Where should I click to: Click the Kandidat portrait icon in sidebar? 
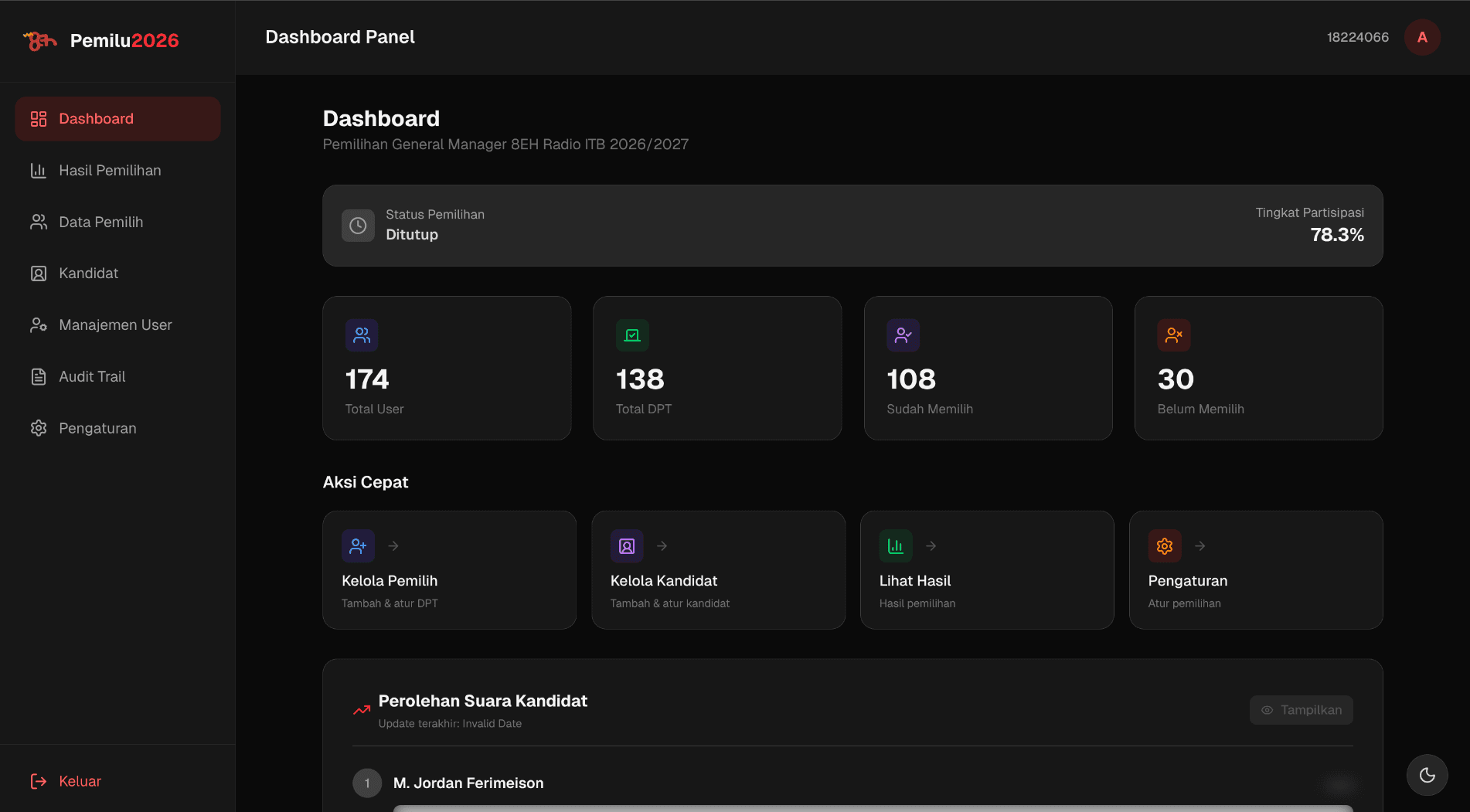(x=39, y=273)
